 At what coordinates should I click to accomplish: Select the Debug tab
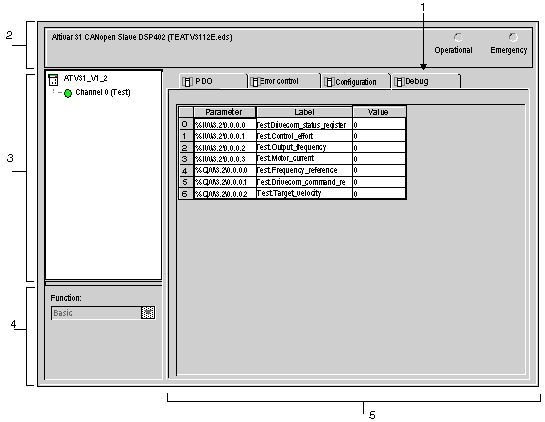[426, 81]
